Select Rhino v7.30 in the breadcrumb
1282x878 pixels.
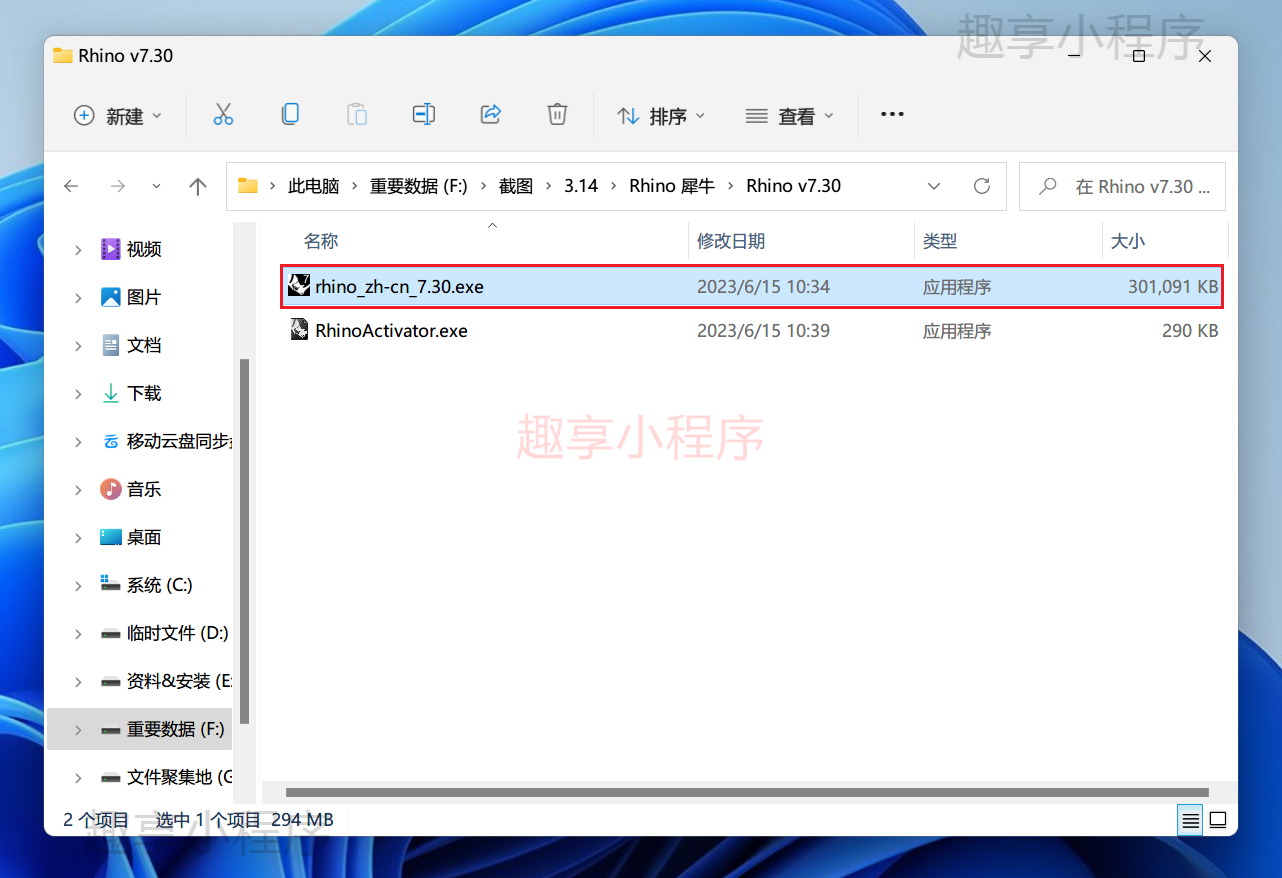point(794,186)
